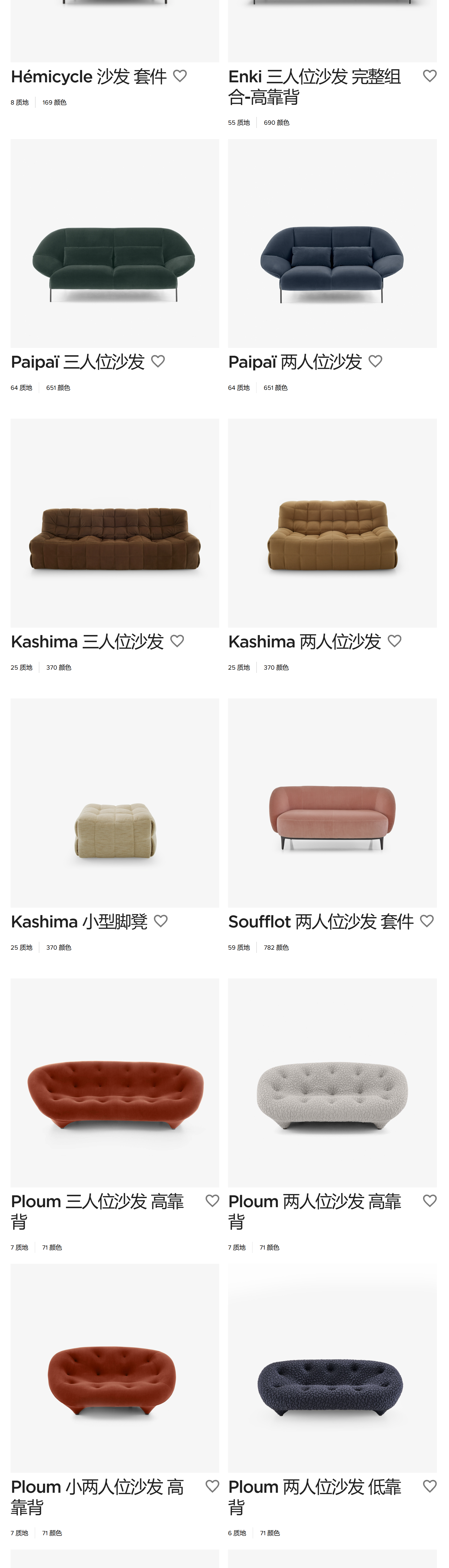Select the pink Soufflot sofa image
The image size is (449, 1568).
[332, 803]
